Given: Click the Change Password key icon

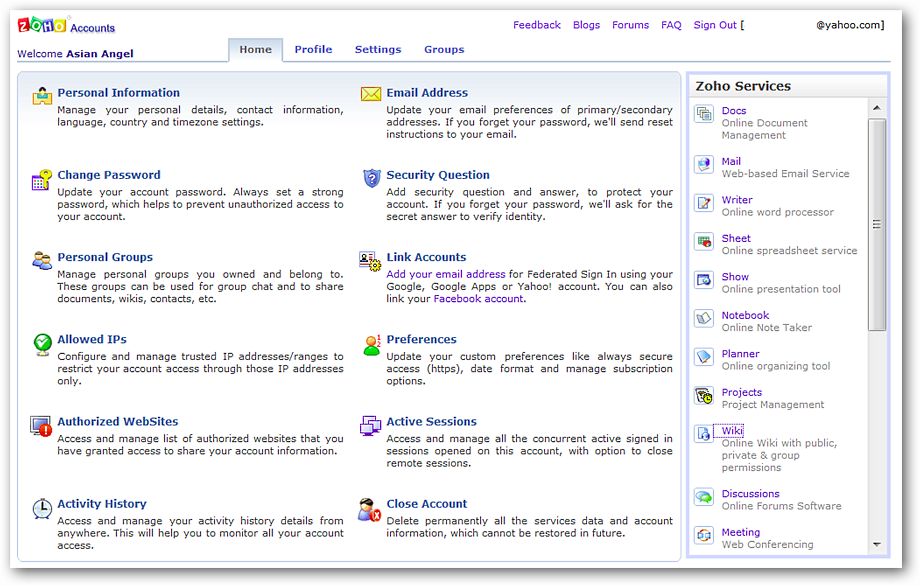Looking at the screenshot, I should coord(42,179).
